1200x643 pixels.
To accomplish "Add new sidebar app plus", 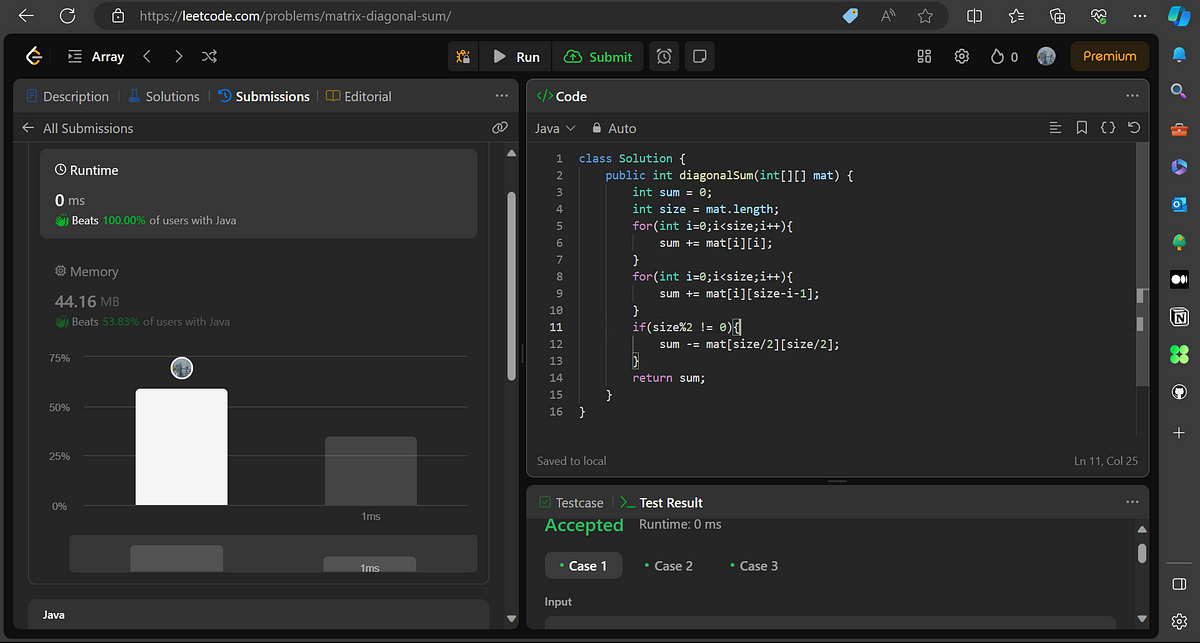I will tap(1179, 433).
